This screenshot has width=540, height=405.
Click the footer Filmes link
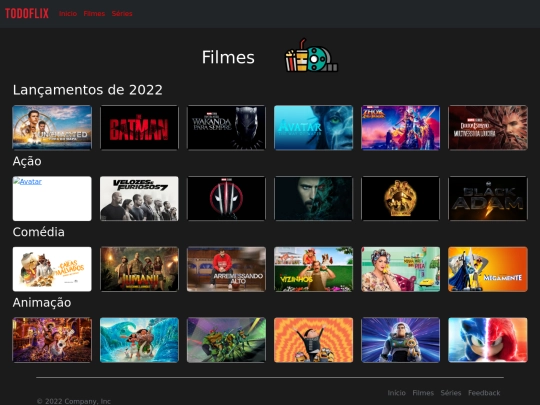coord(423,393)
